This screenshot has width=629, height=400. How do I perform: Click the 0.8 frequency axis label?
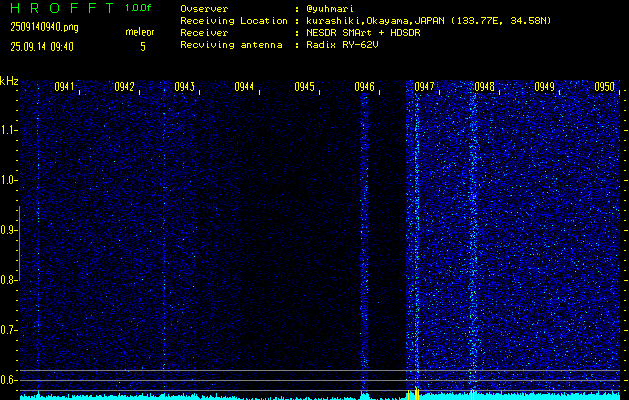(8, 280)
